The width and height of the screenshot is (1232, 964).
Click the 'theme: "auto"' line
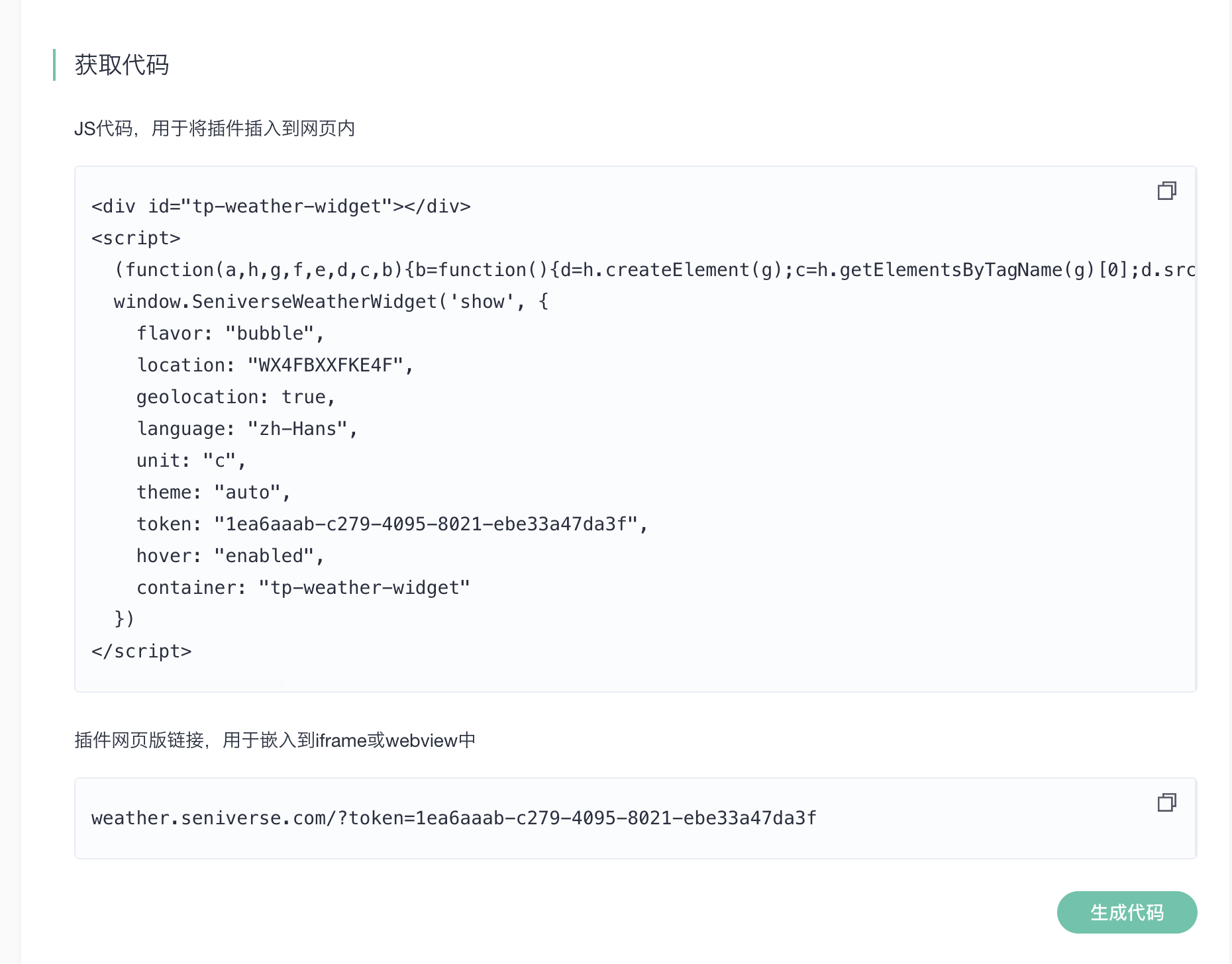click(214, 493)
